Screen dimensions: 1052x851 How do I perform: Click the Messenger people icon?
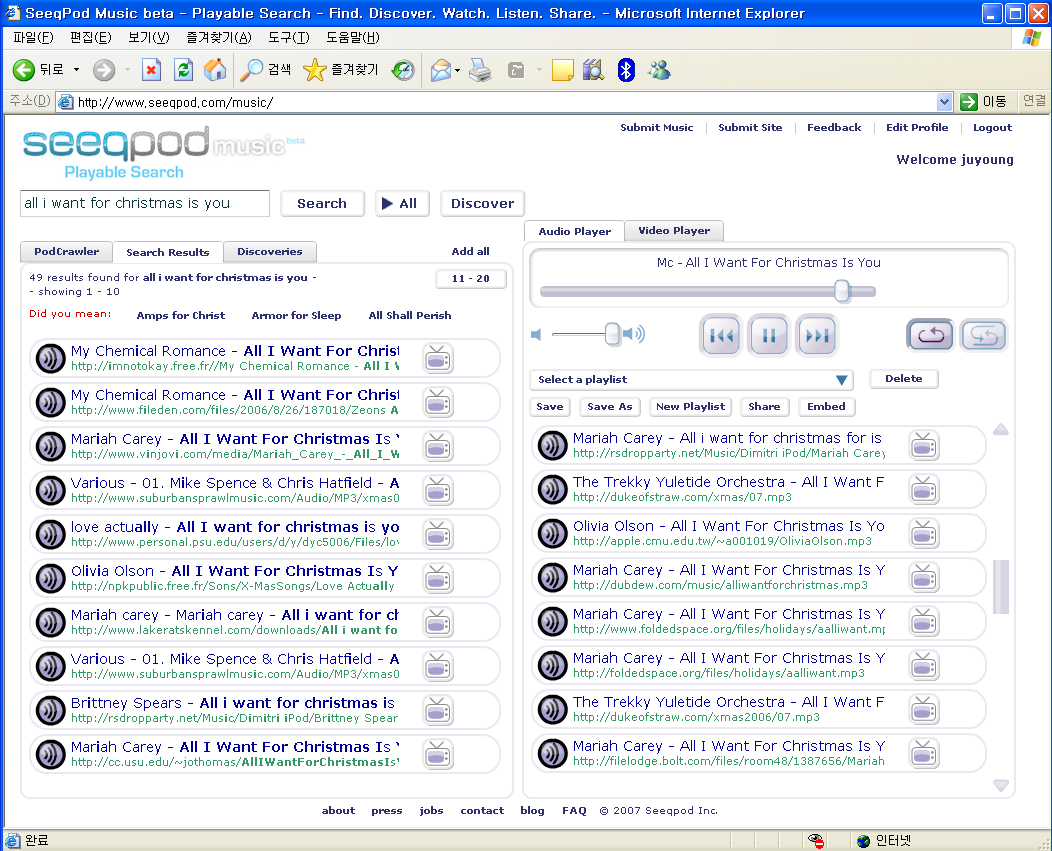[659, 70]
